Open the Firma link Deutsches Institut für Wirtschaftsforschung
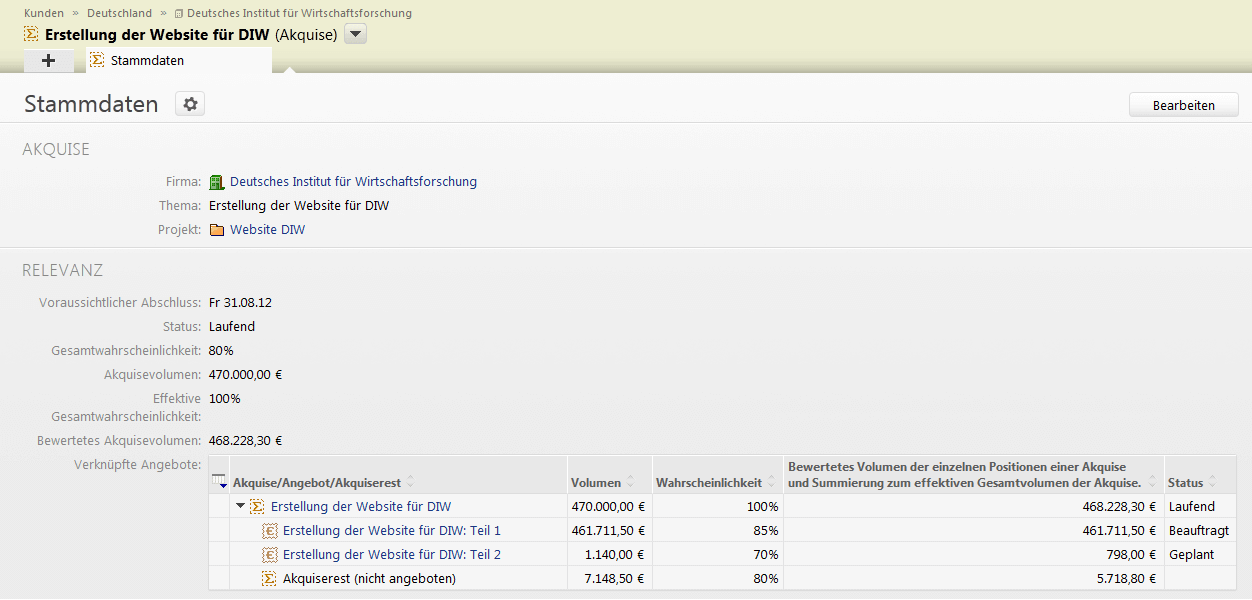Screen dimensions: 1252x600 pyautogui.click(x=353, y=182)
